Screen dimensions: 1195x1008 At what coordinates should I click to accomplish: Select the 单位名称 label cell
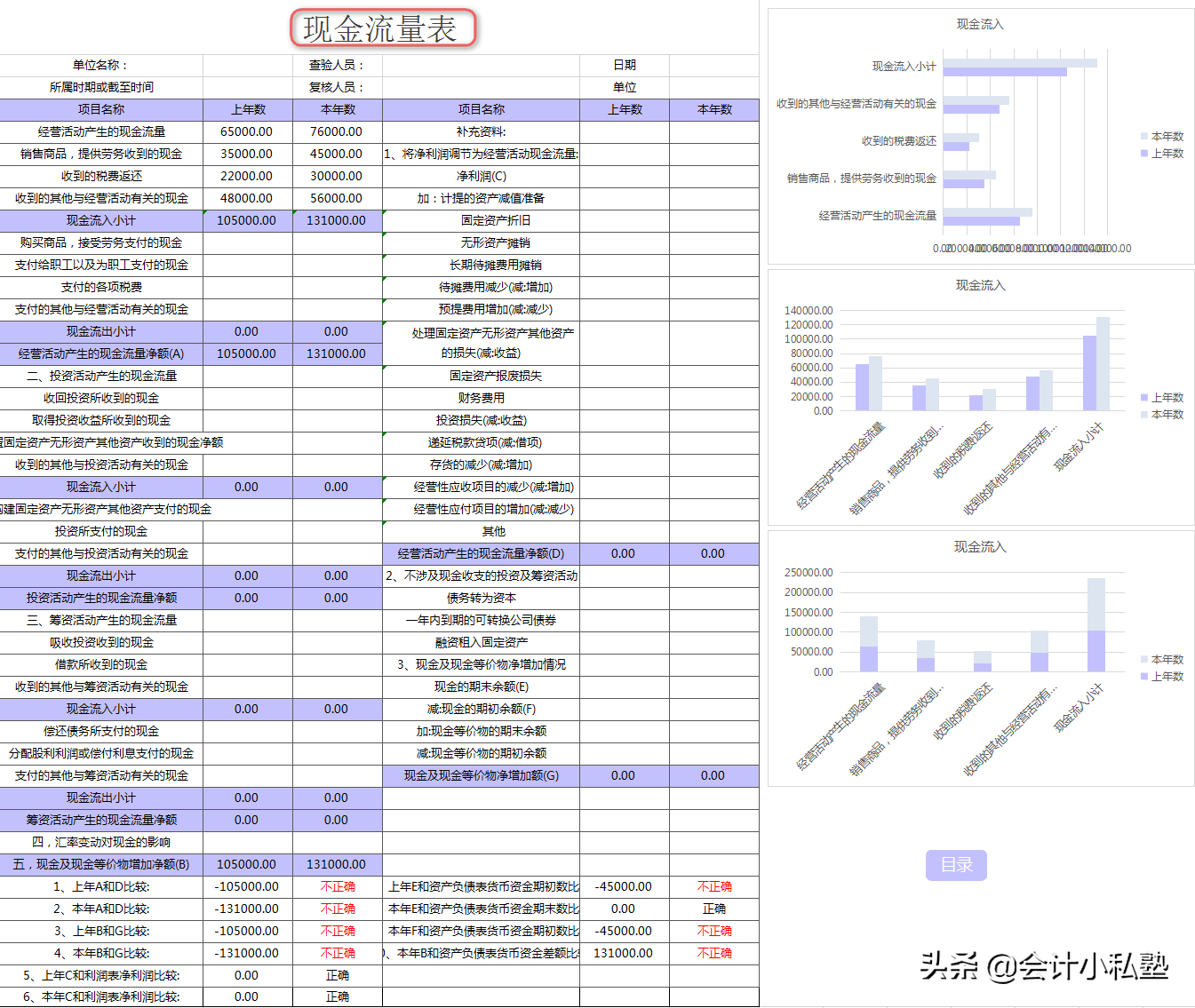tap(101, 65)
